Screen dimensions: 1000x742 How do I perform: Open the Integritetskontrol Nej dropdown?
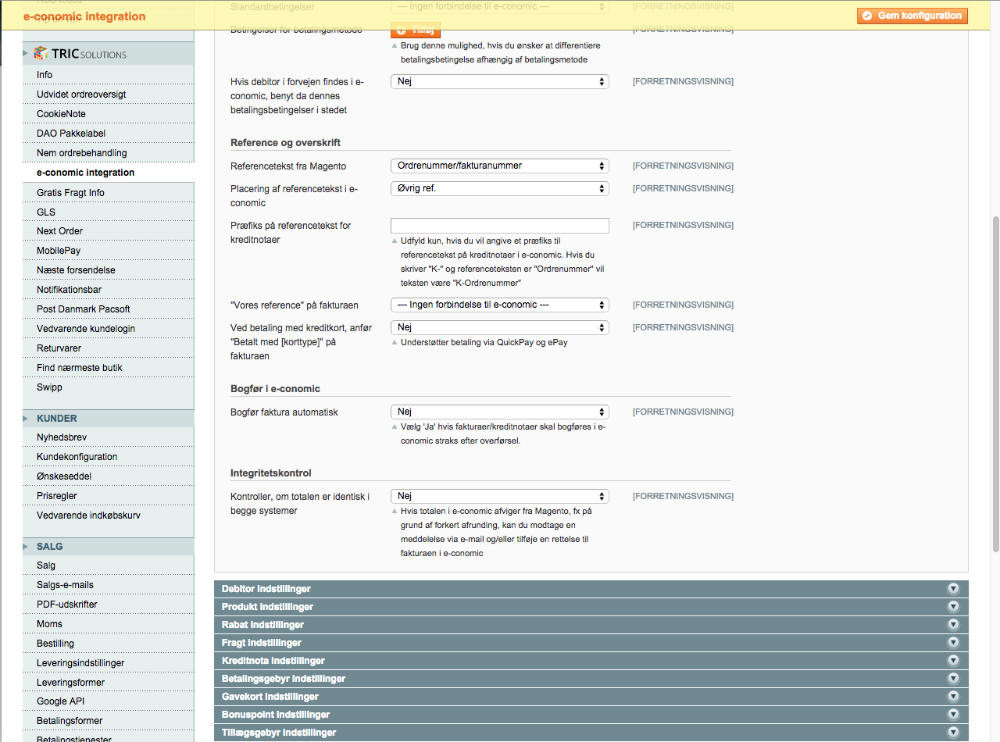pos(499,496)
